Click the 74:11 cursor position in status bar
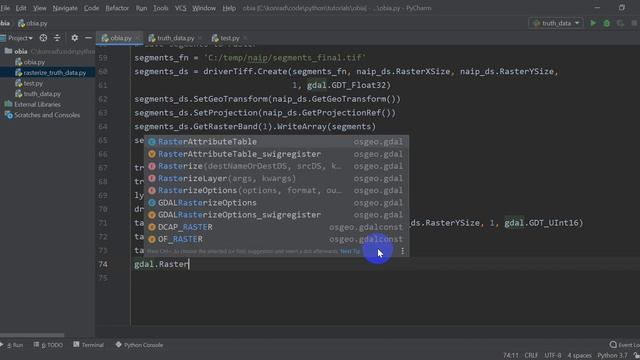The height and width of the screenshot is (360, 640). pyautogui.click(x=511, y=356)
